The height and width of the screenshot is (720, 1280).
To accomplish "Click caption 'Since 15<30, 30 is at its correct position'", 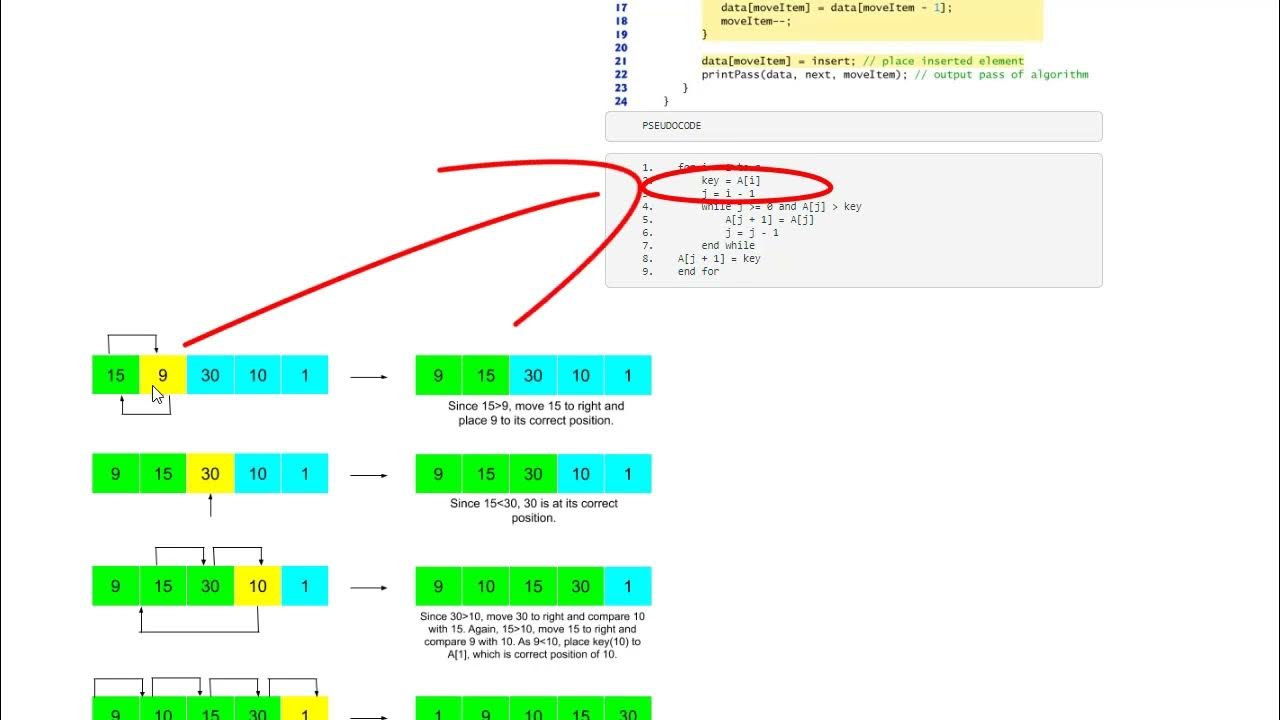I will point(534,510).
